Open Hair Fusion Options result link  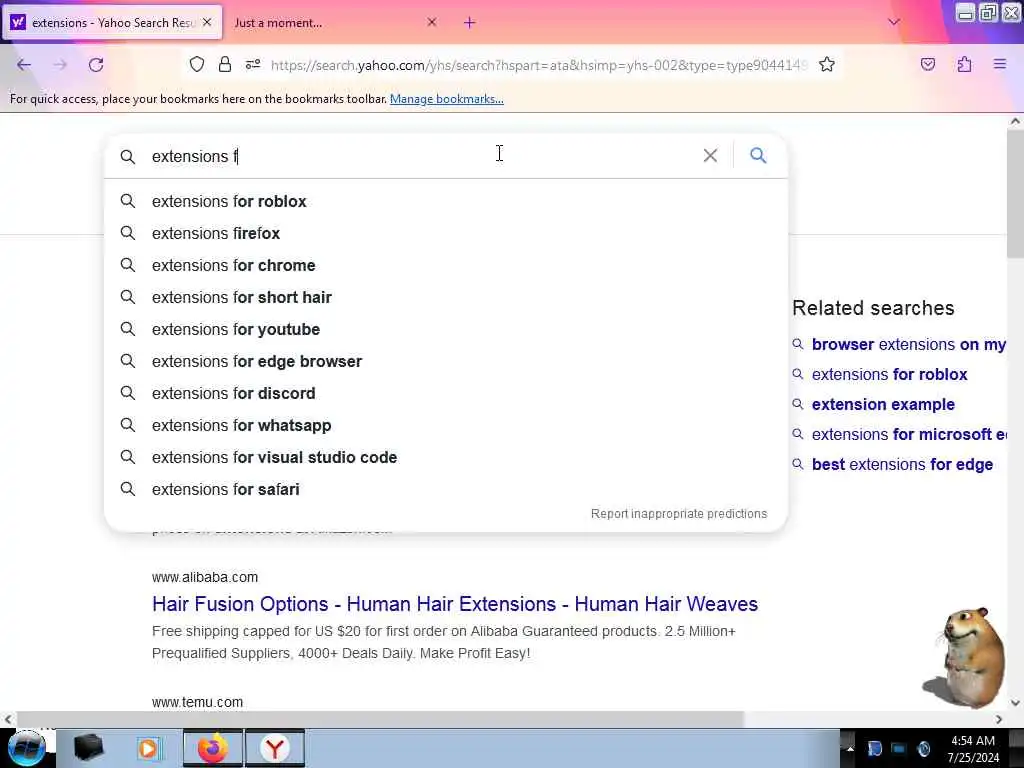tap(455, 604)
